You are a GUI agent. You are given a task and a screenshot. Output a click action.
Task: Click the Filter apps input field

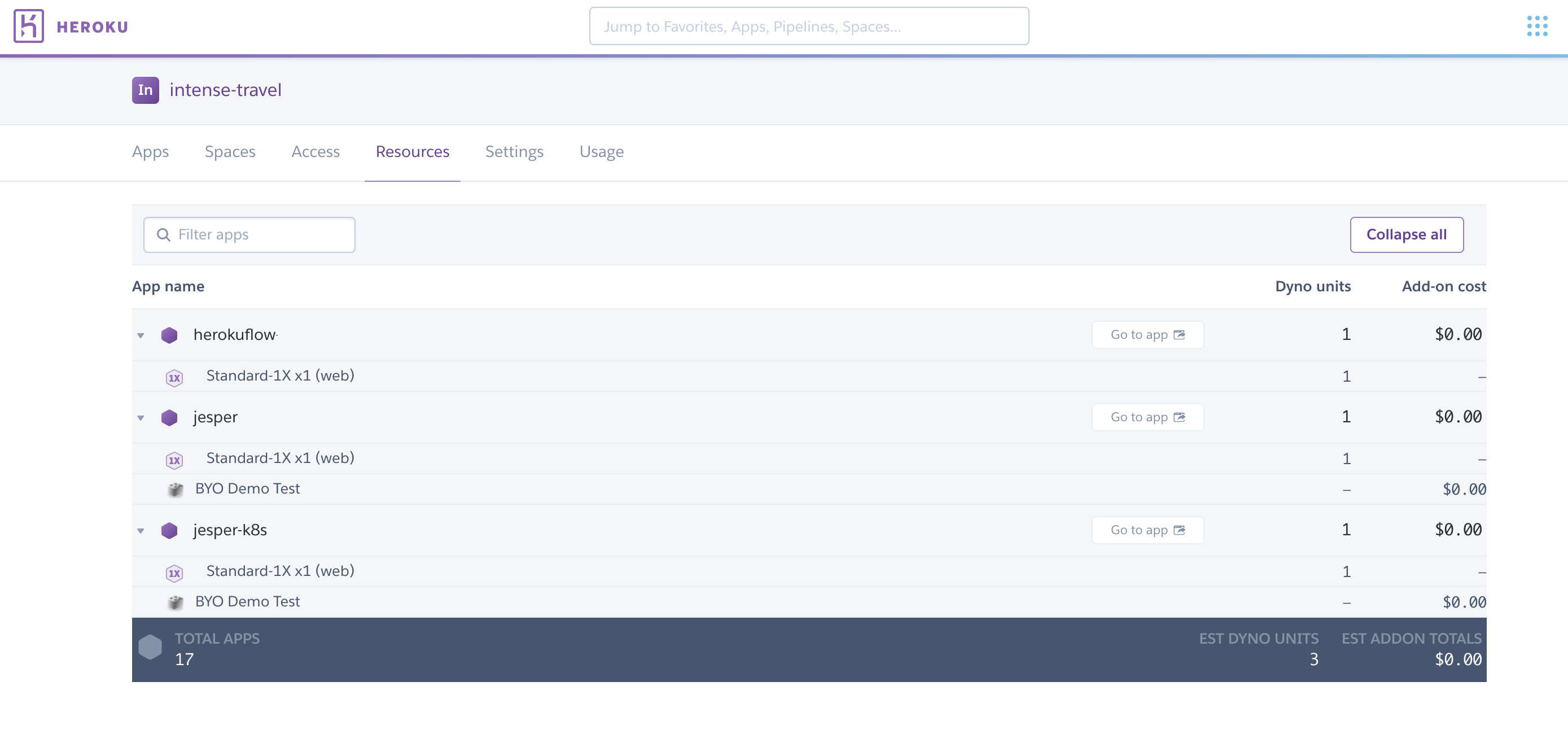[249, 234]
